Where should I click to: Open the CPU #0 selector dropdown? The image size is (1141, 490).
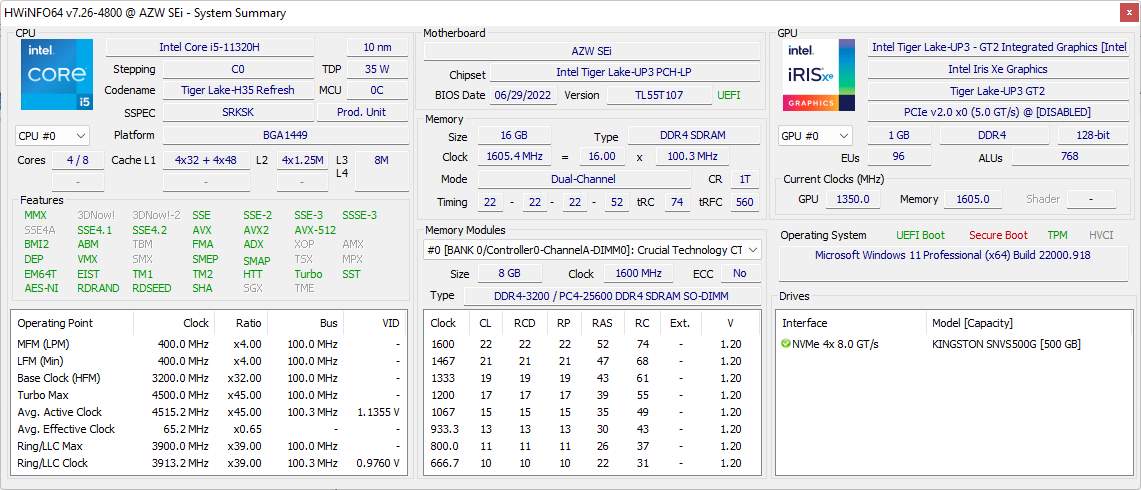pos(52,136)
